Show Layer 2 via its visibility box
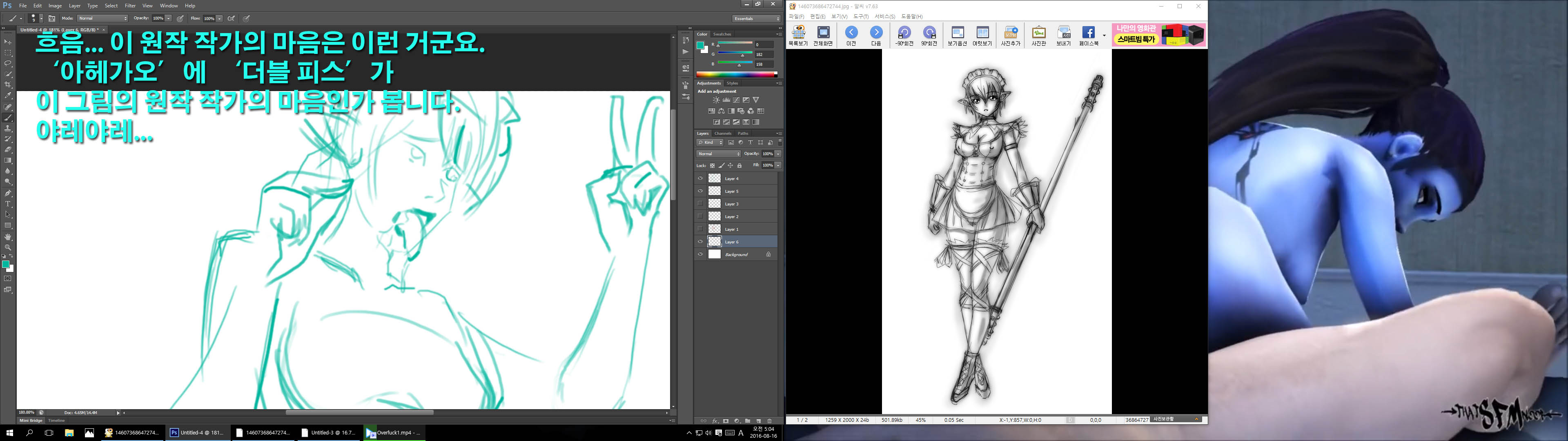The height and width of the screenshot is (441, 1568). [x=700, y=216]
